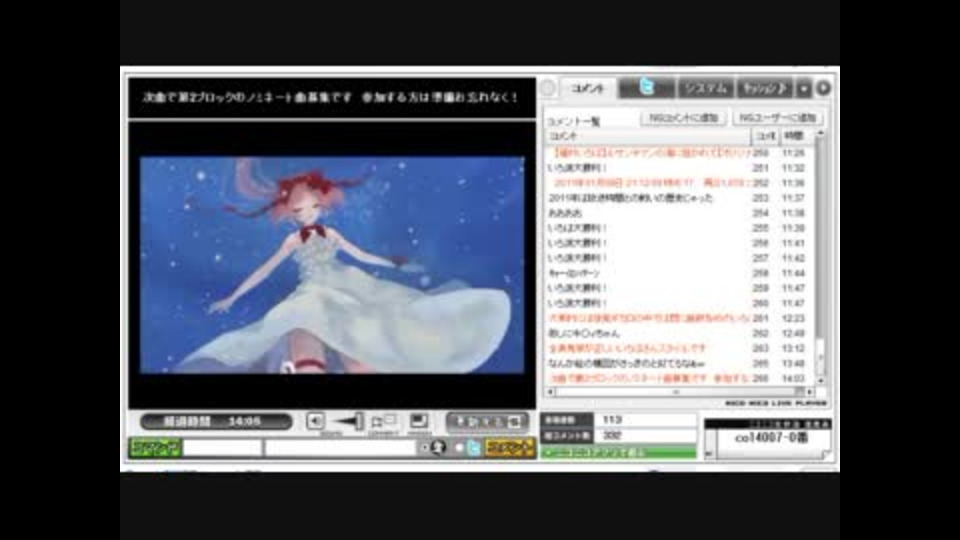The height and width of the screenshot is (540, 960).
Task: Open the Twitter bird tab
Action: (647, 88)
